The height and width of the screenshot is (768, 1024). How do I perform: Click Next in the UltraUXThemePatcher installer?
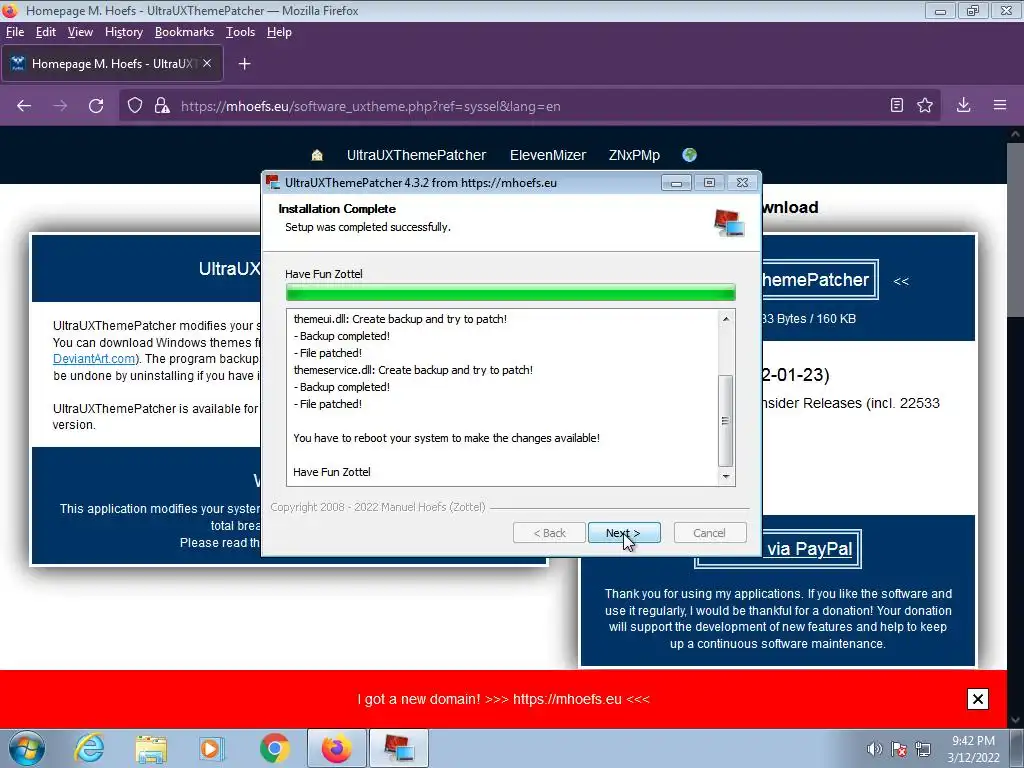click(624, 533)
